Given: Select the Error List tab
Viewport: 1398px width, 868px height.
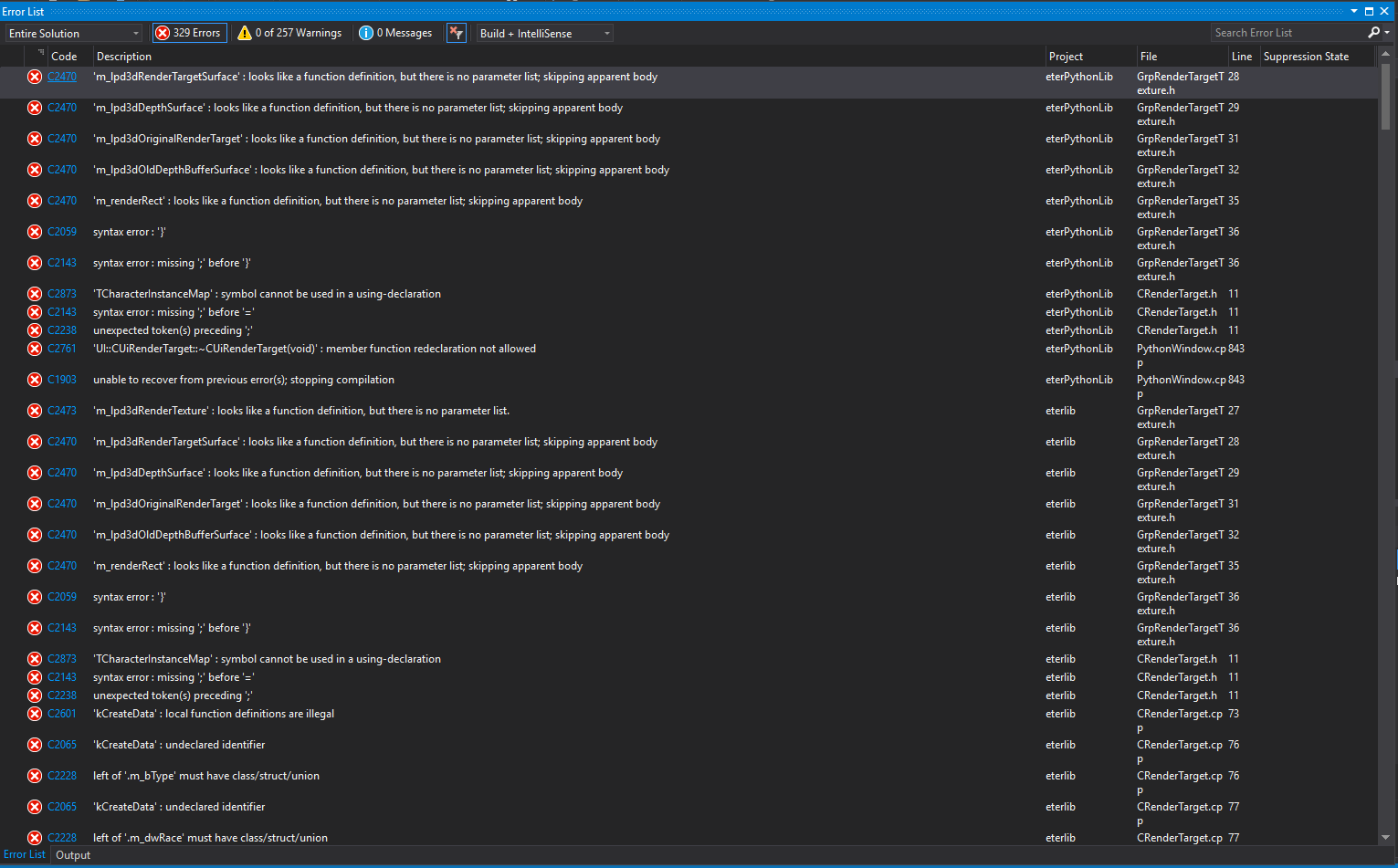Looking at the screenshot, I should pos(25,854).
